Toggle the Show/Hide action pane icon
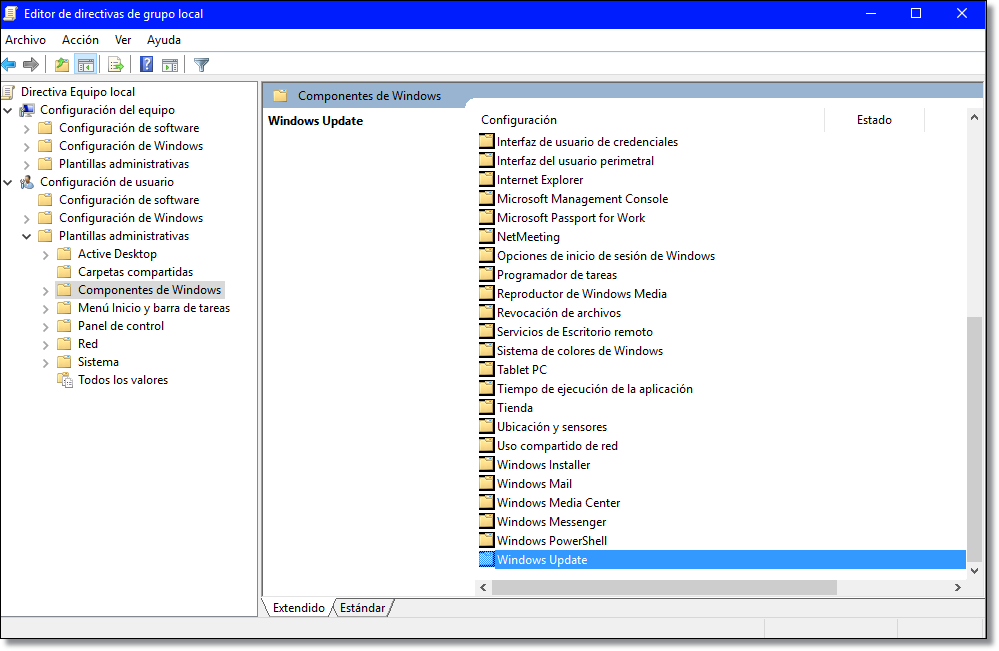The image size is (999, 651). pos(170,64)
